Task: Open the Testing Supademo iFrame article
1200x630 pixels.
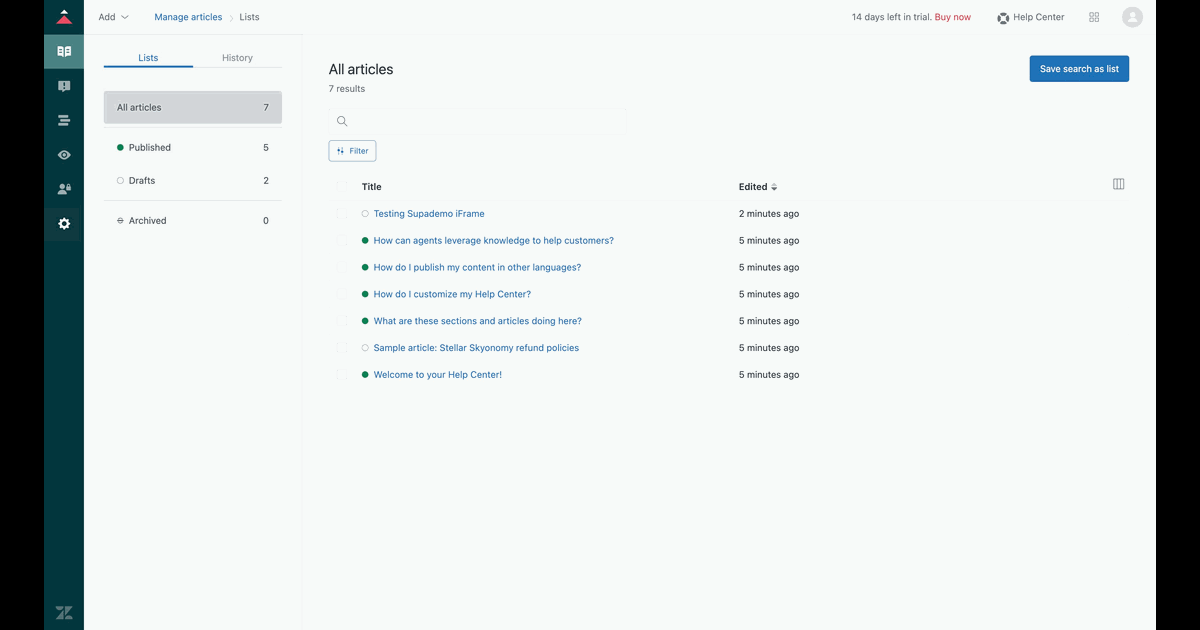Action: pyautogui.click(x=429, y=214)
